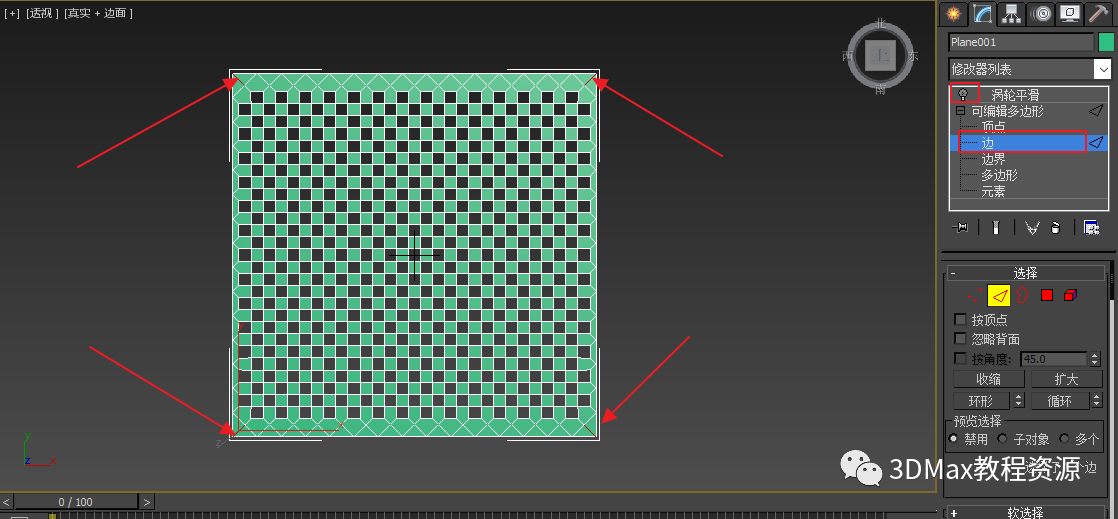Select the 多边形 sub-object level
Image resolution: width=1118 pixels, height=519 pixels.
[1000, 175]
